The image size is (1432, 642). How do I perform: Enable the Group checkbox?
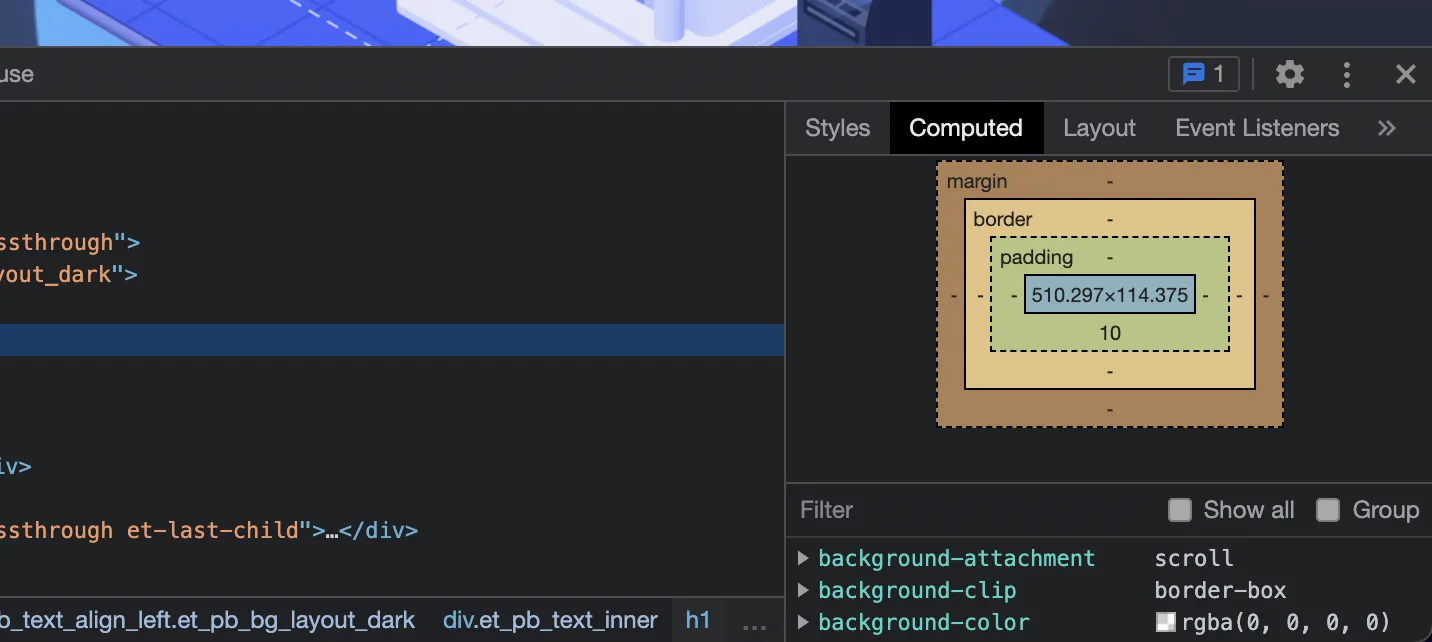click(1328, 510)
